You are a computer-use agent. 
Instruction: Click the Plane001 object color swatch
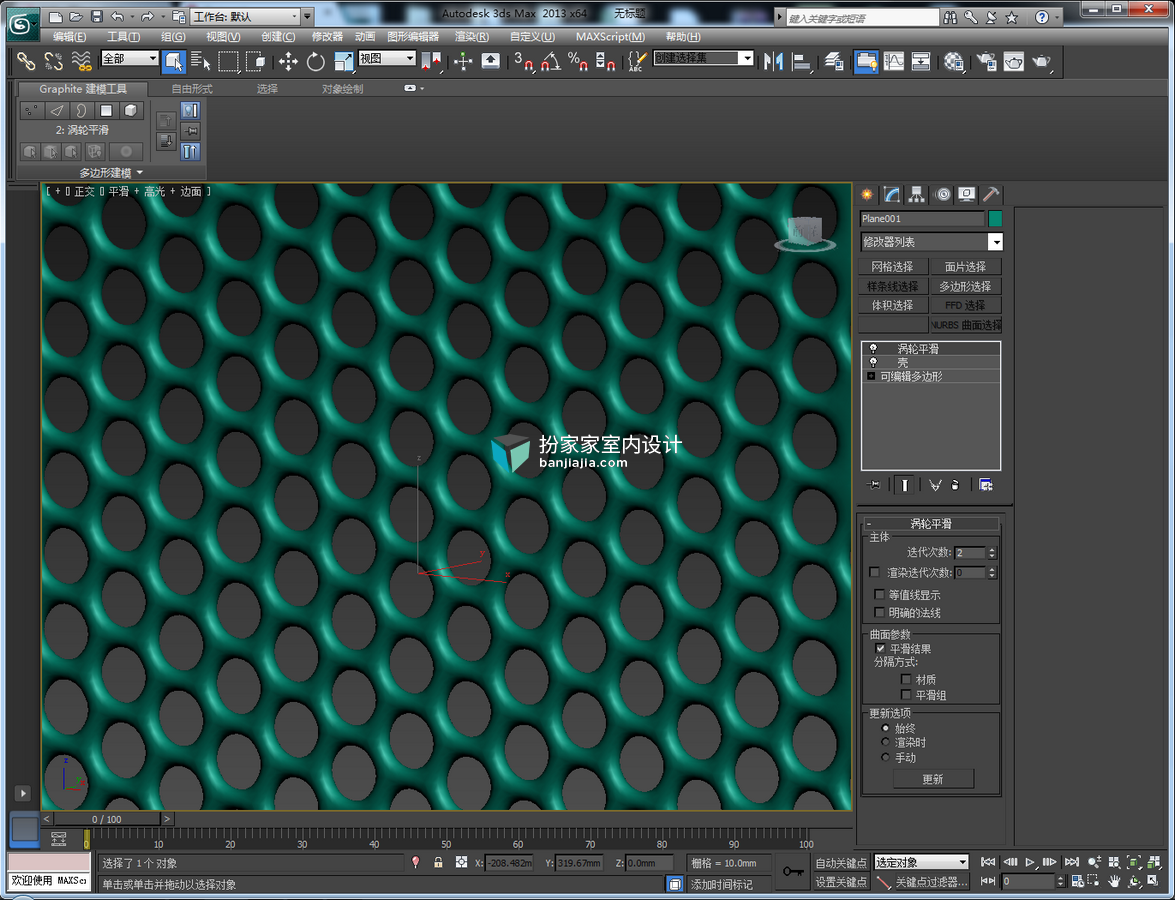pyautogui.click(x=995, y=219)
